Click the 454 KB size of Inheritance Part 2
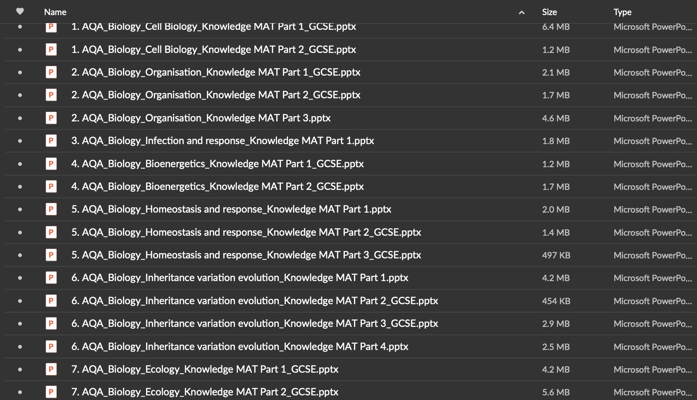697x400 pixels. coord(556,301)
